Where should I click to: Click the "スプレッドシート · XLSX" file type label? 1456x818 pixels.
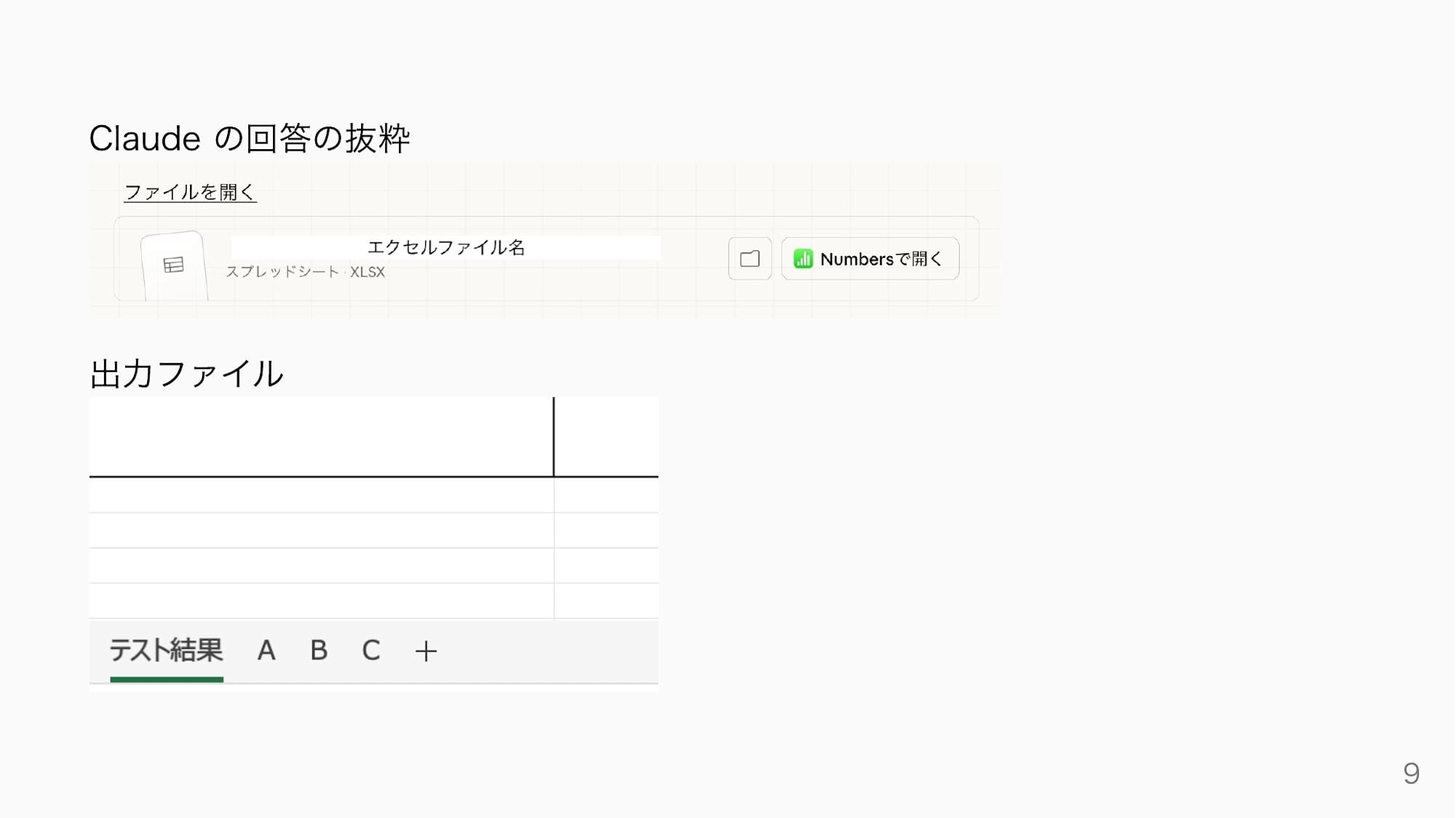pos(305,272)
